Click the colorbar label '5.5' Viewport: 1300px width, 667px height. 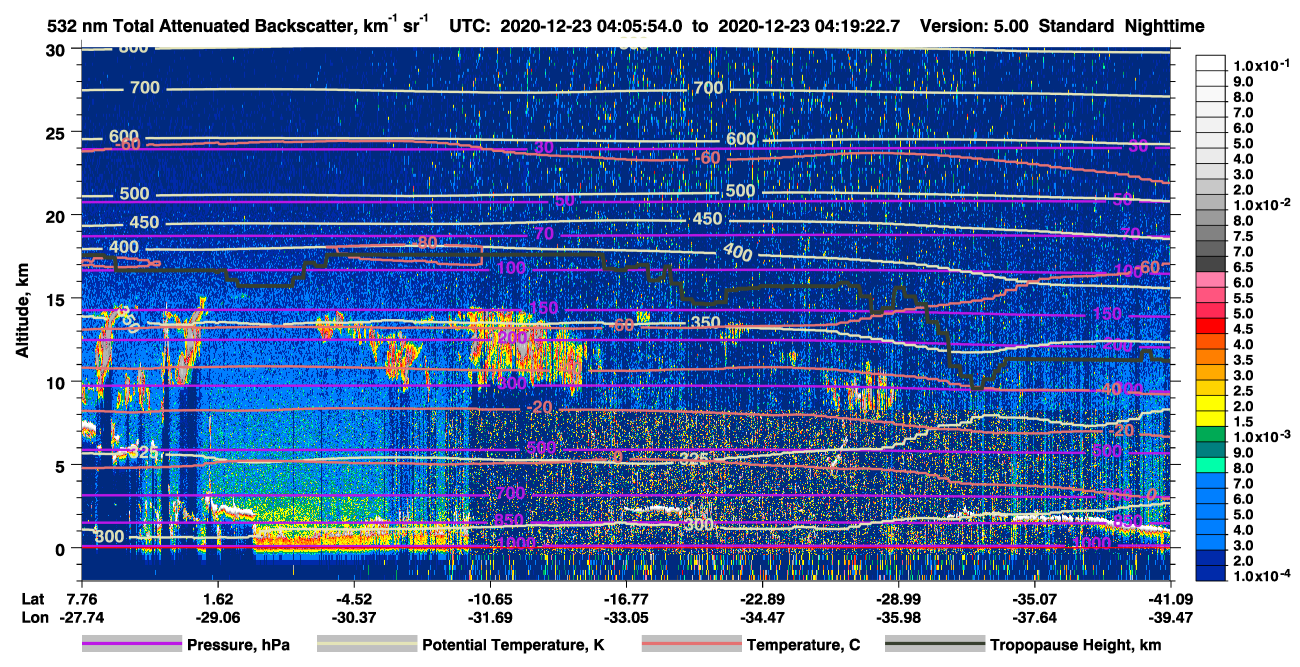(1244, 298)
